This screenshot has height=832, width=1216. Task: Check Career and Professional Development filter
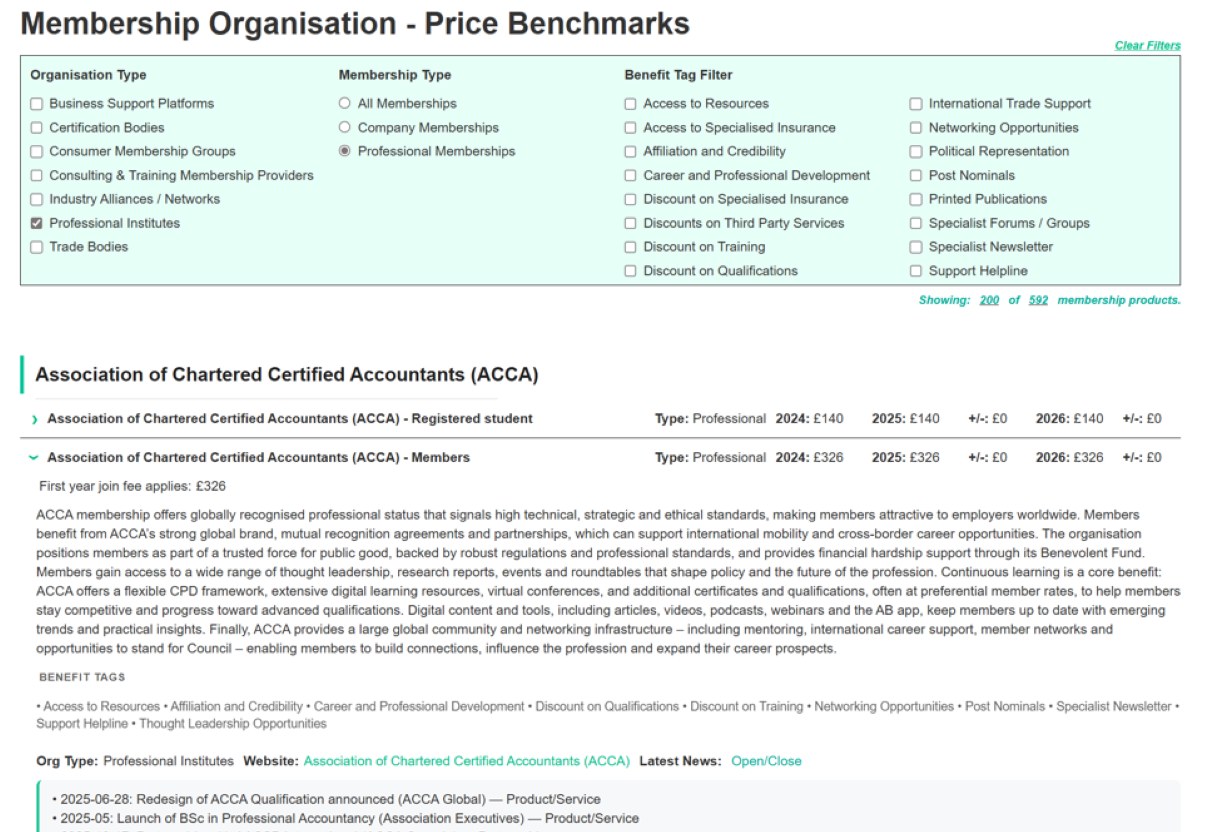coord(630,176)
